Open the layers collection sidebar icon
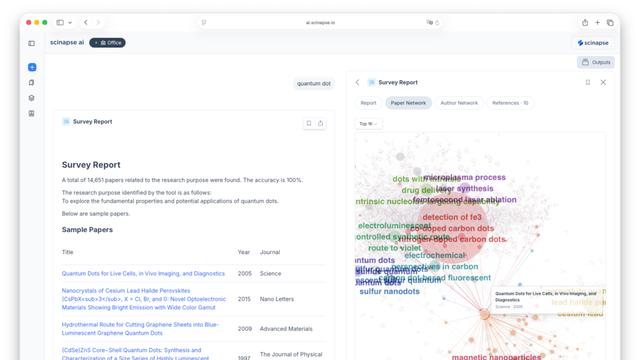This screenshot has width=640, height=360. 31,98
